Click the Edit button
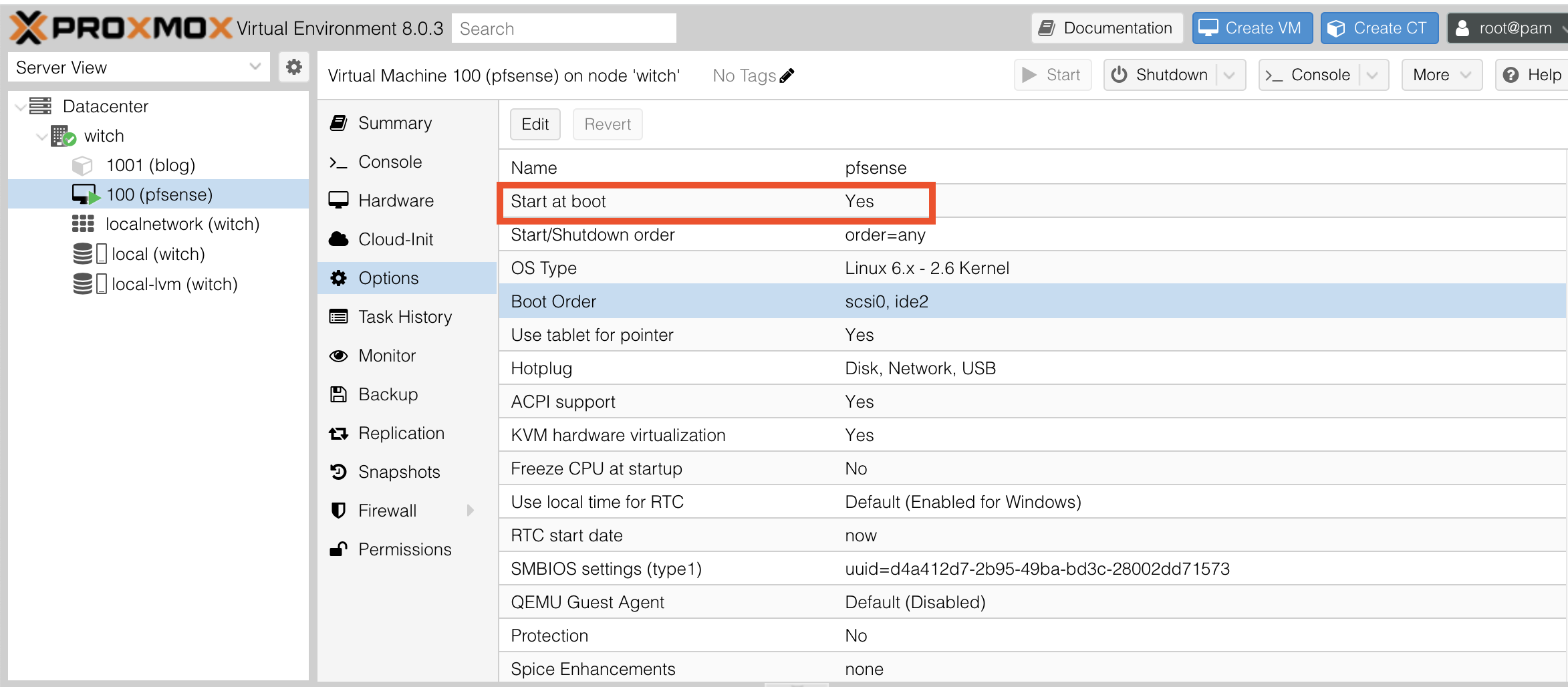The width and height of the screenshot is (1568, 687). 535,124
